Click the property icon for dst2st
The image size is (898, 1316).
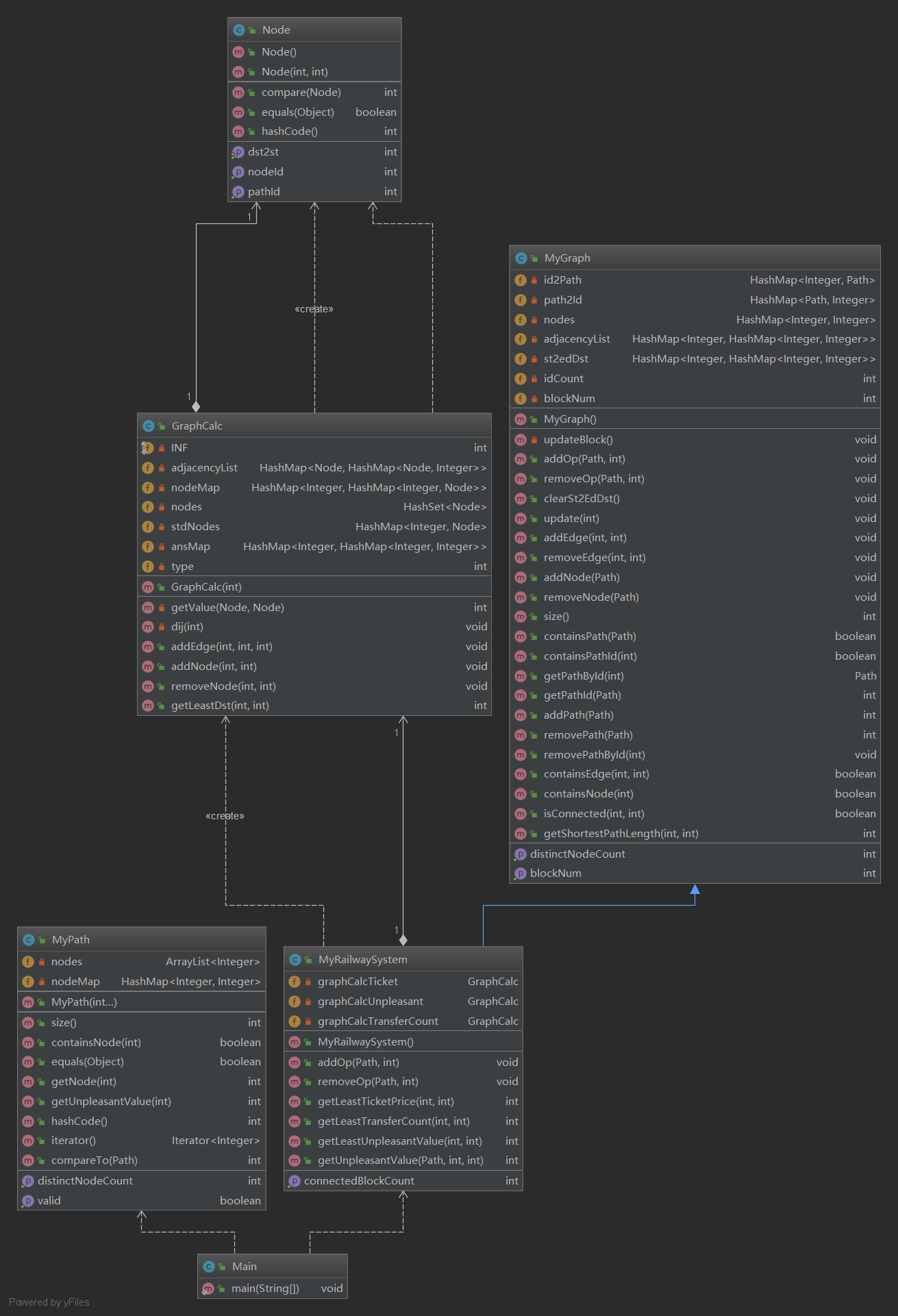[x=238, y=152]
